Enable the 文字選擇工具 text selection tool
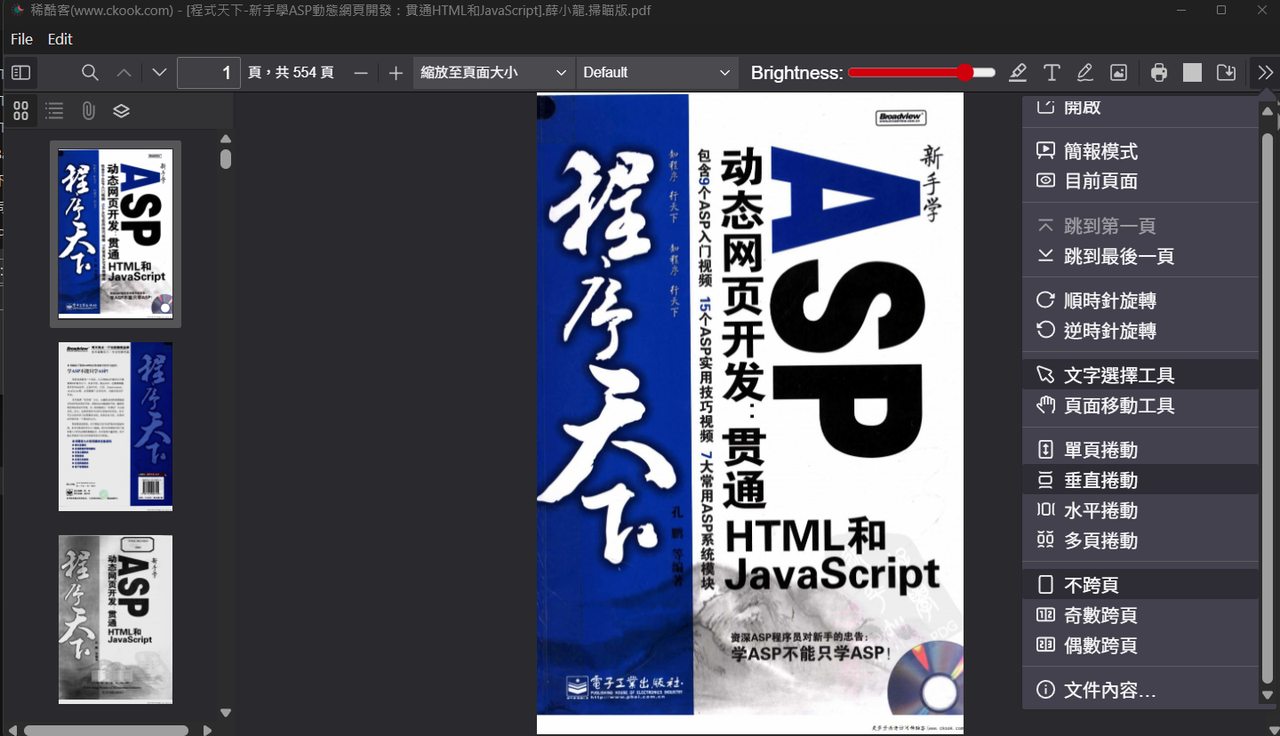Image resolution: width=1280 pixels, height=736 pixels. point(1118,376)
